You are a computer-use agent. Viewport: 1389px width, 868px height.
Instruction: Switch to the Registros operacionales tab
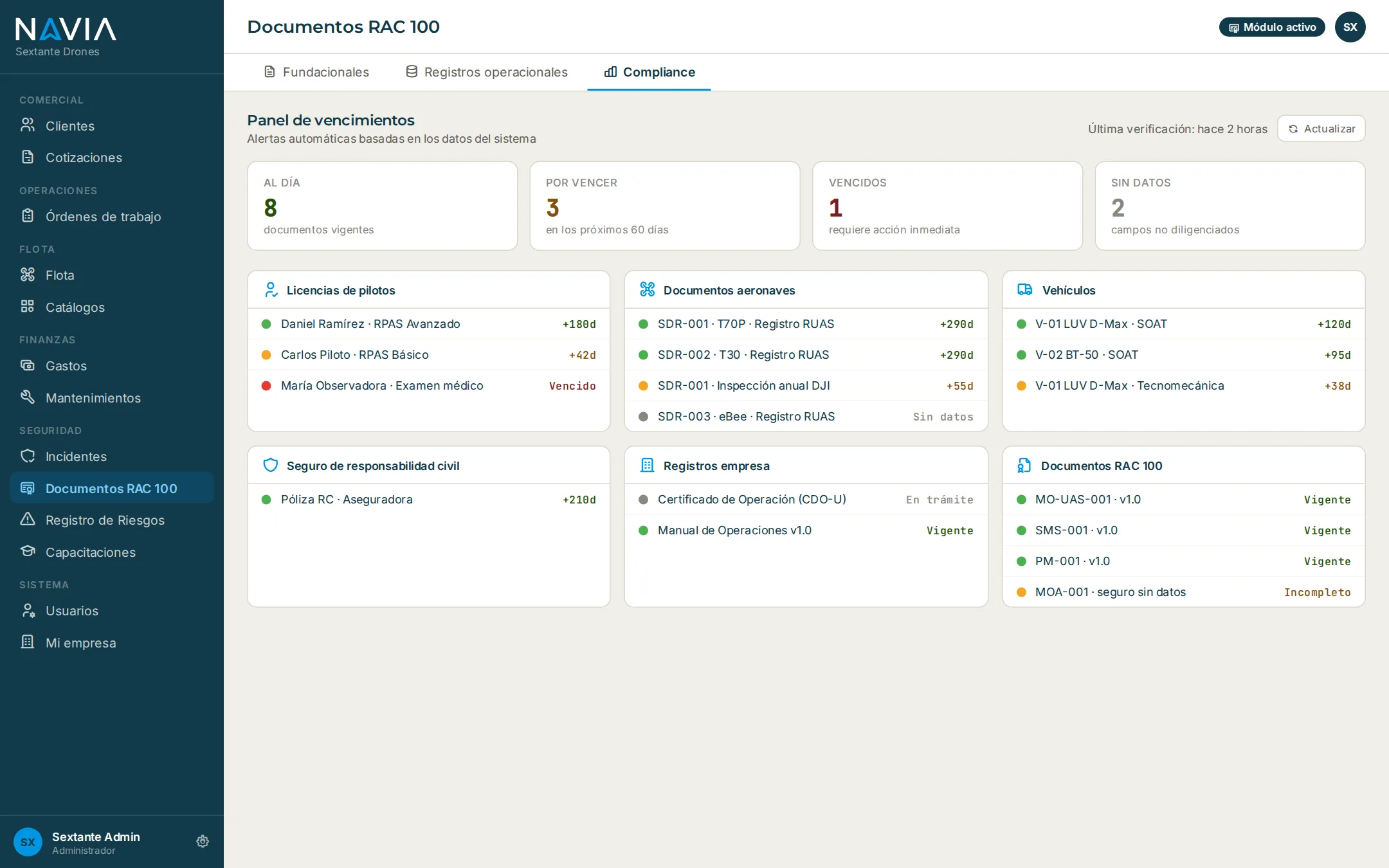(487, 72)
